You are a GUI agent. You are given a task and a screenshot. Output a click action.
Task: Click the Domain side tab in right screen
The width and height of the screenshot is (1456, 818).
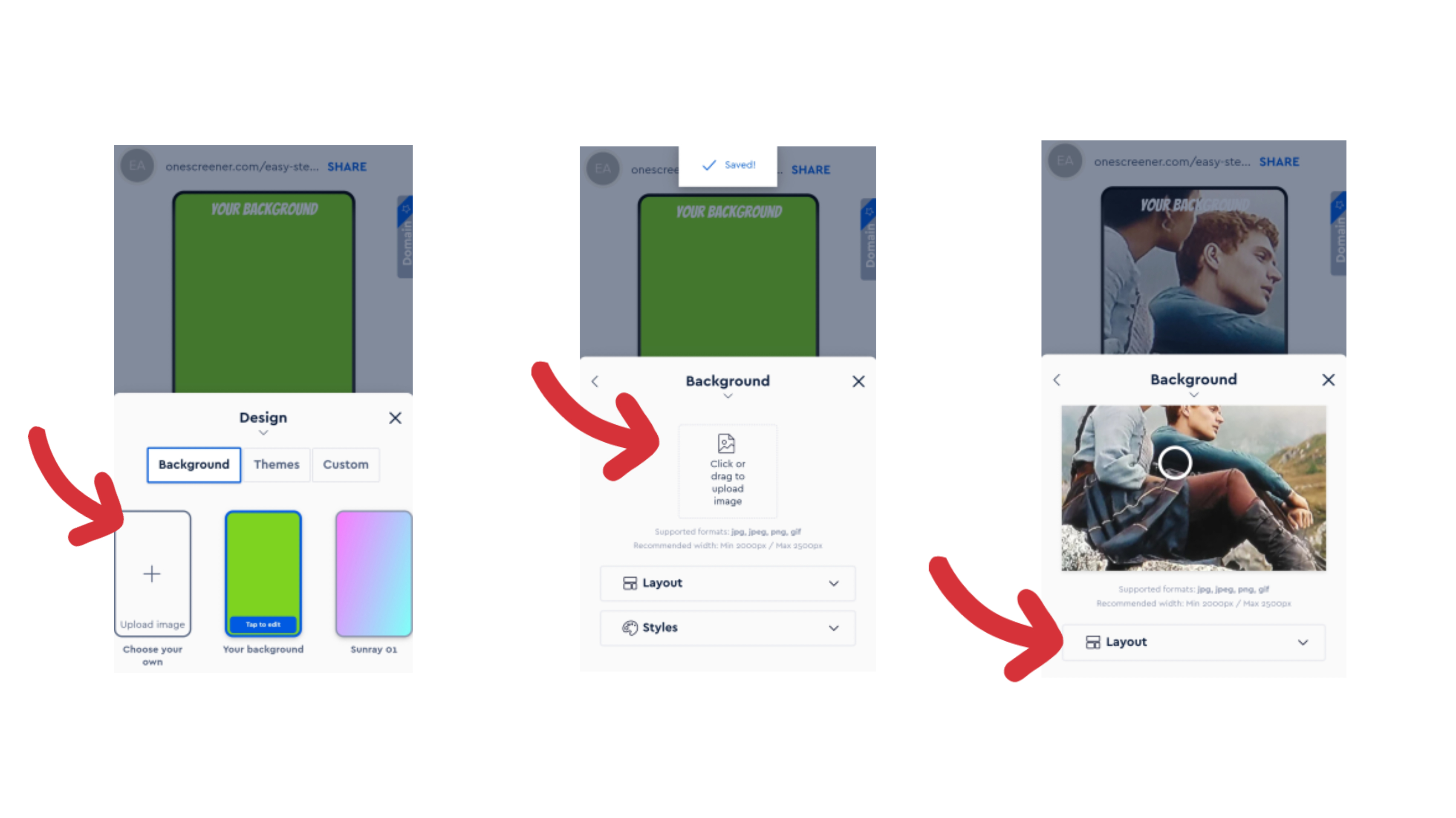point(1338,233)
